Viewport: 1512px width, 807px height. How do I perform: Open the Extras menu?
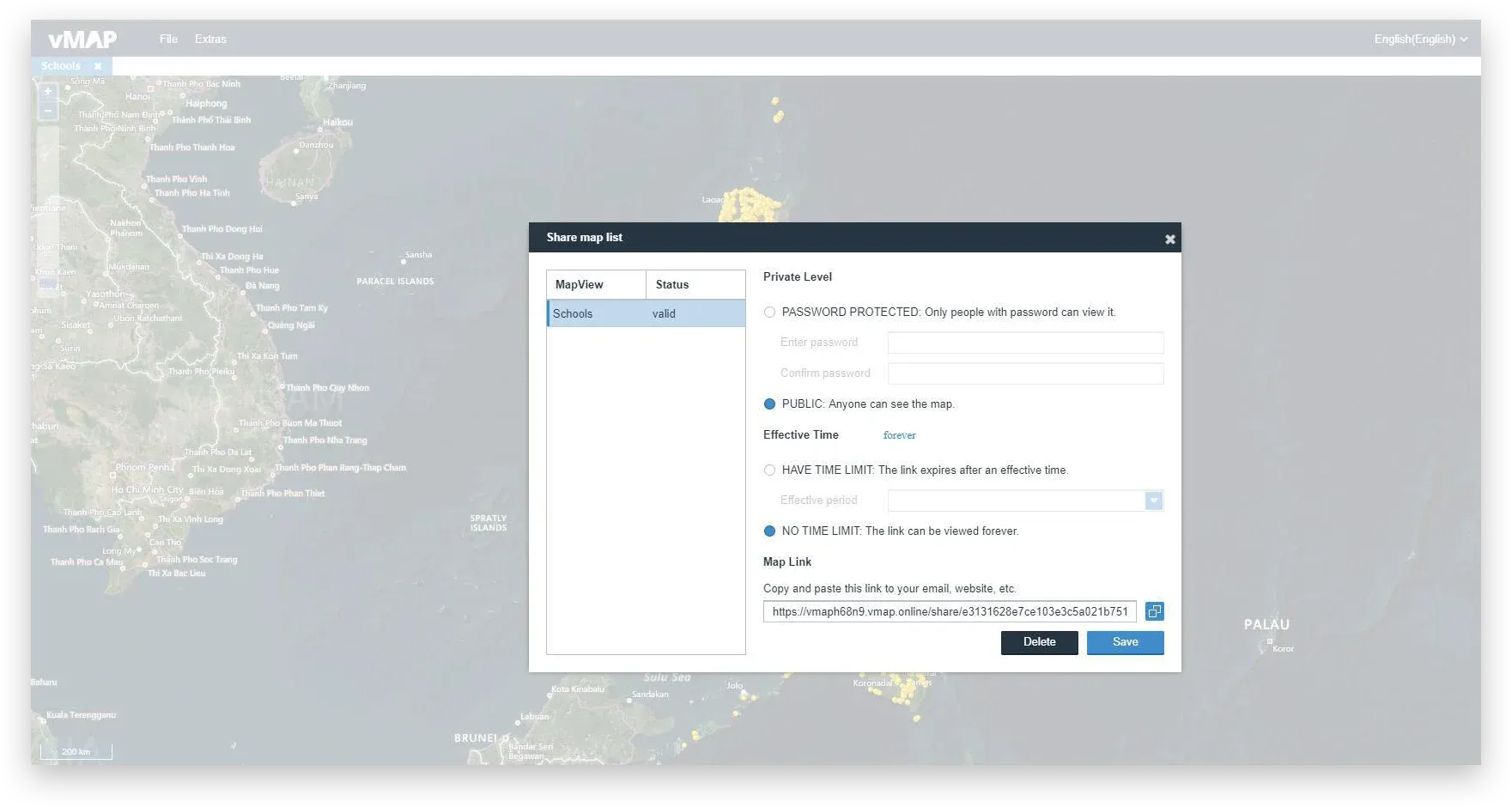pyautogui.click(x=210, y=39)
